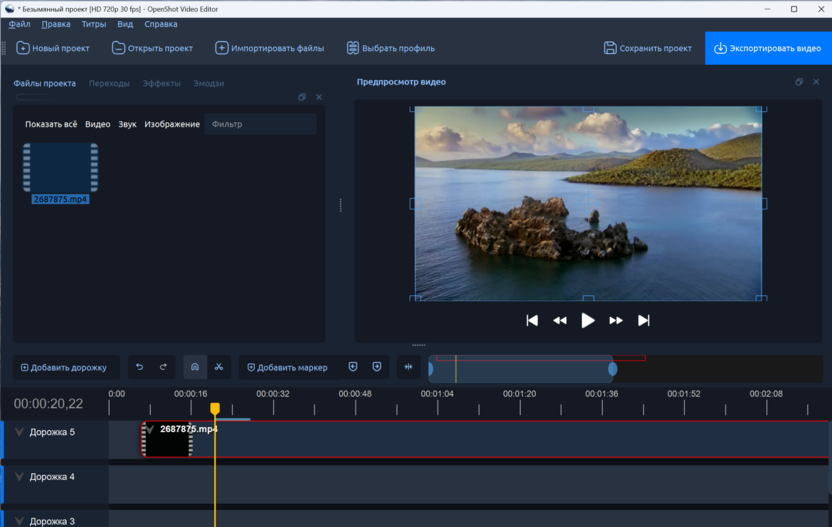The height and width of the screenshot is (527, 832).
Task: Click the Redo arrow in timeline toolbar
Action: pos(163,367)
